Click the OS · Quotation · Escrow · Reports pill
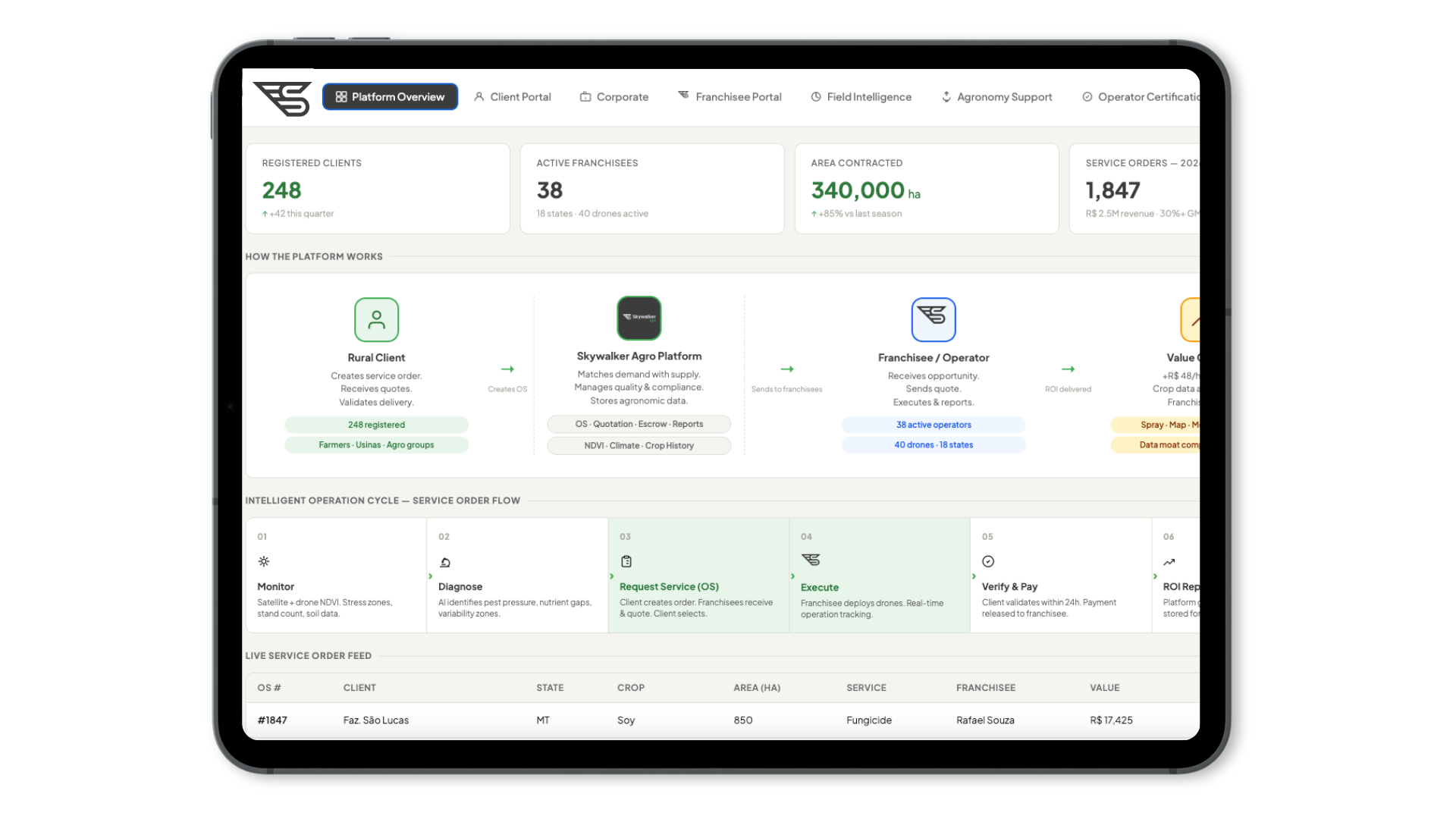Viewport: 1456px width, 819px height. pos(639,424)
